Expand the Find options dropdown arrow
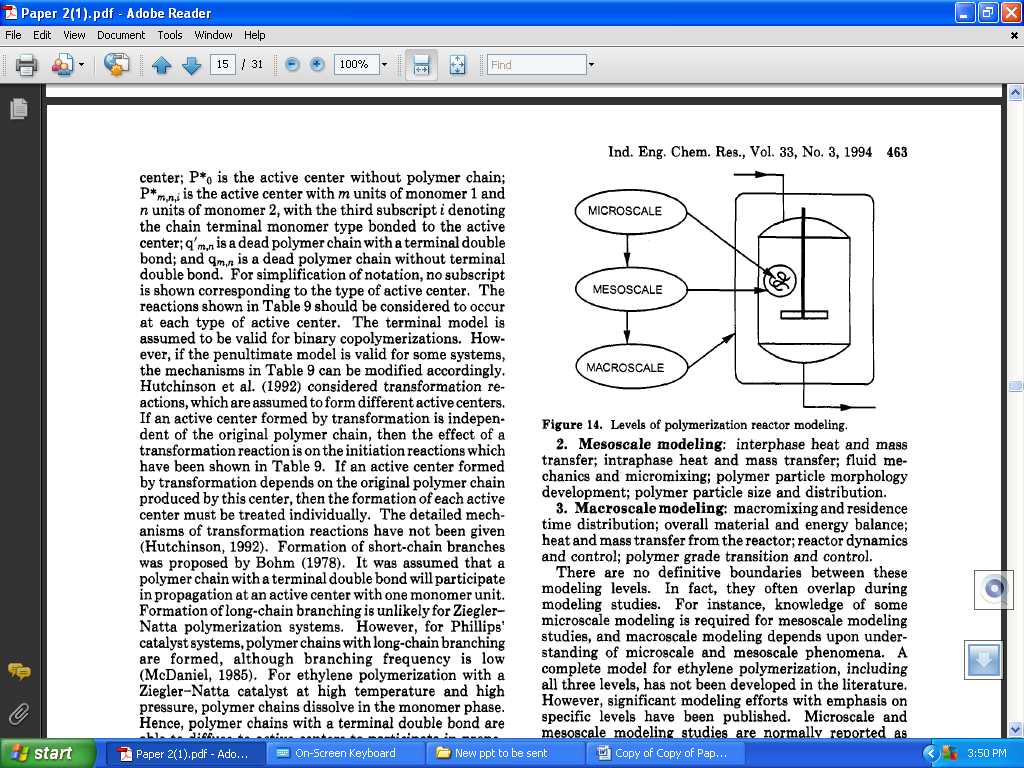The width and height of the screenshot is (1024, 768). (x=591, y=65)
